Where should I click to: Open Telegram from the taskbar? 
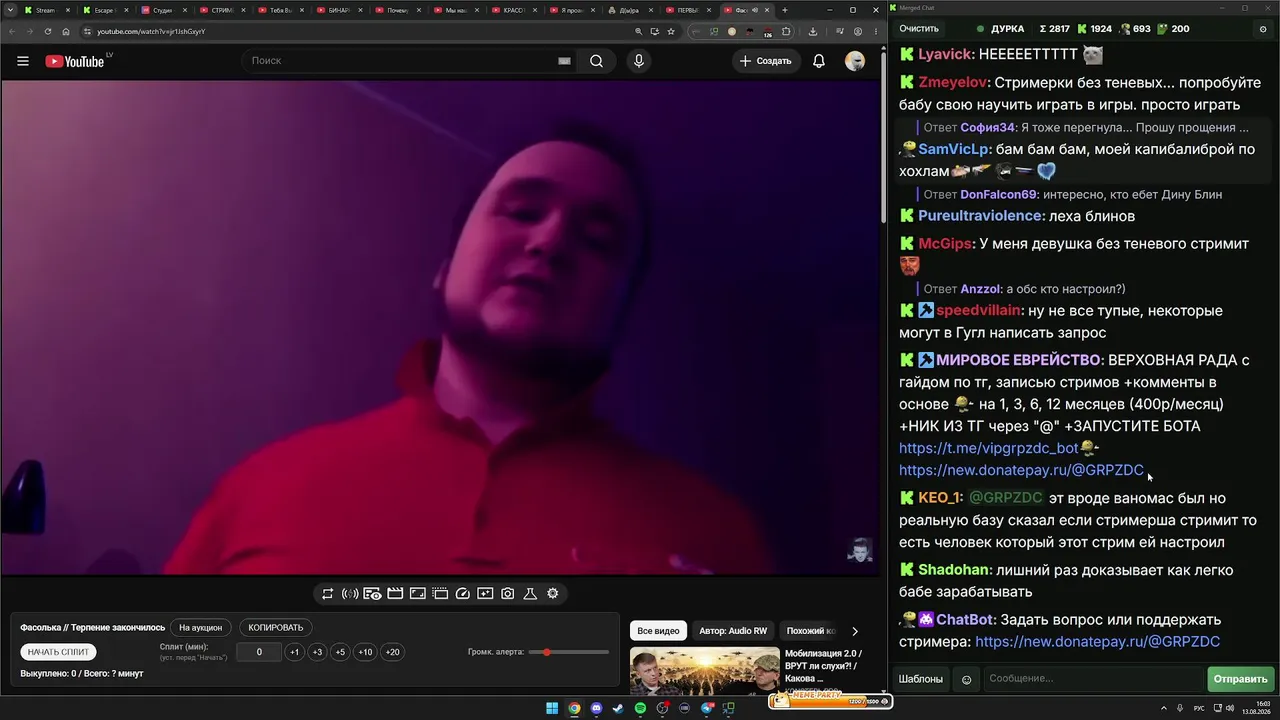[707, 708]
